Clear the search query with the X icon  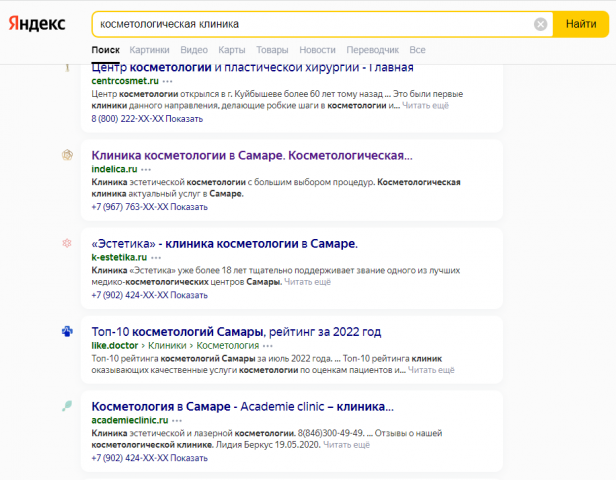pyautogui.click(x=541, y=24)
